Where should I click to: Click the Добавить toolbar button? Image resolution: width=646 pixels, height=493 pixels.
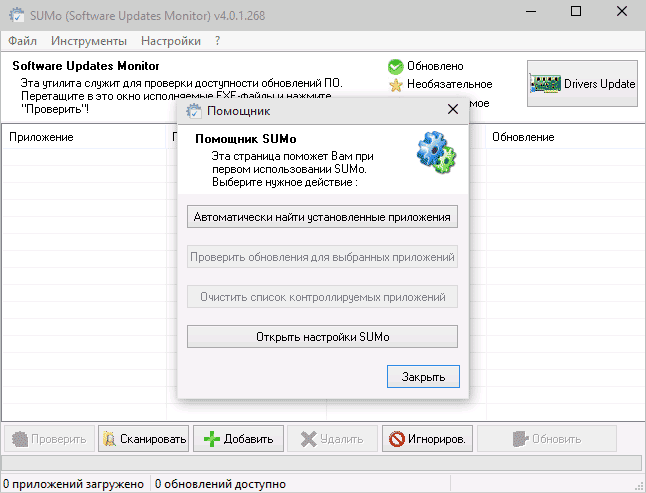239,439
